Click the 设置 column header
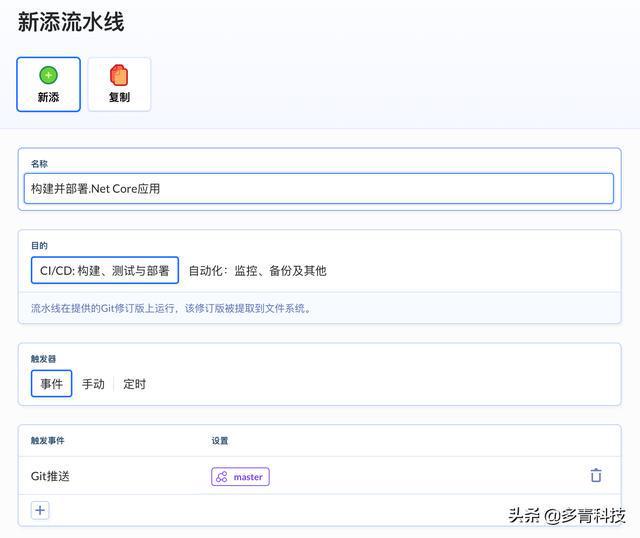Image resolution: width=640 pixels, height=538 pixels. (x=220, y=440)
